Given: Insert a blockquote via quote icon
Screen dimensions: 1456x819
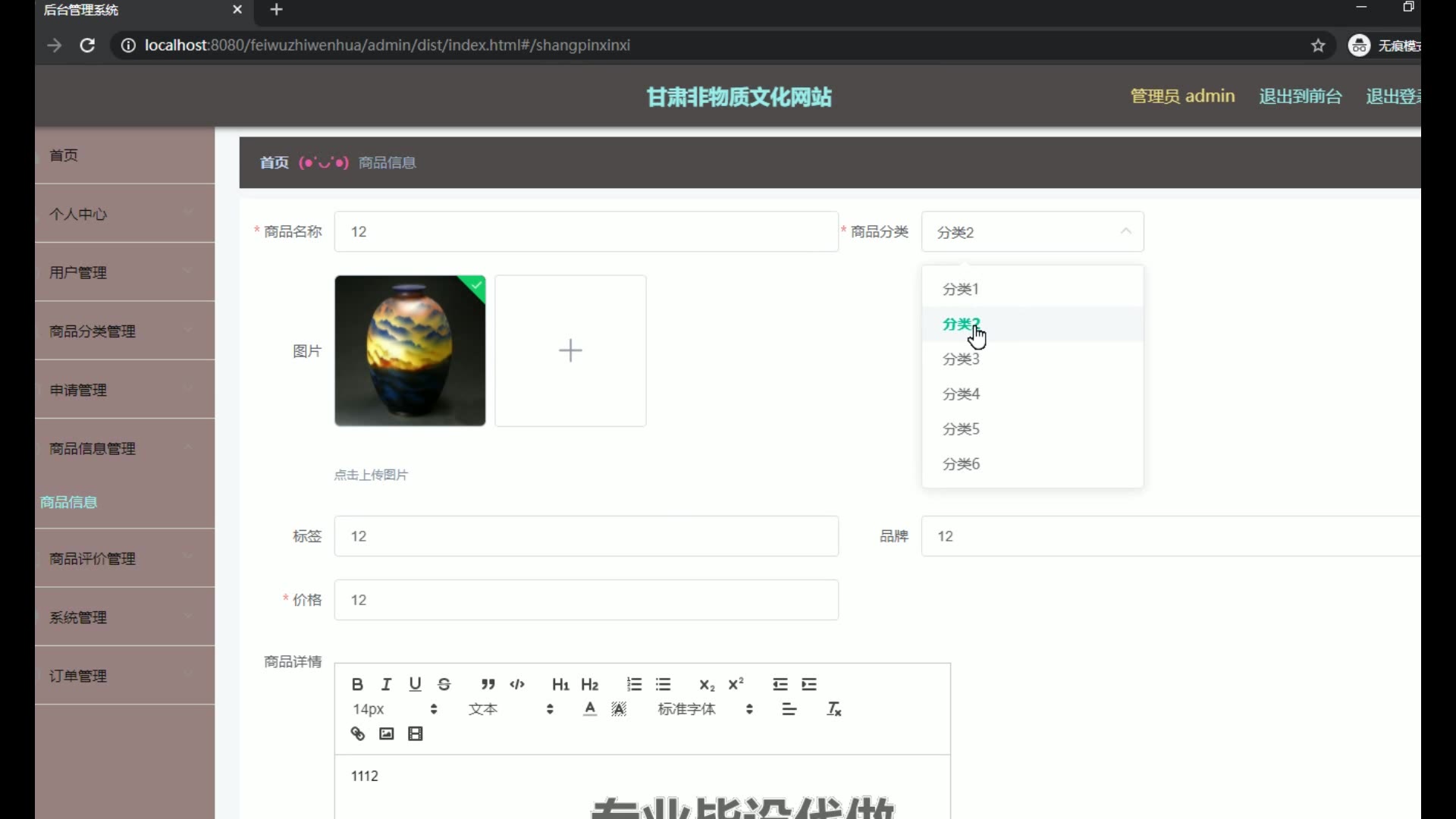Looking at the screenshot, I should [488, 684].
